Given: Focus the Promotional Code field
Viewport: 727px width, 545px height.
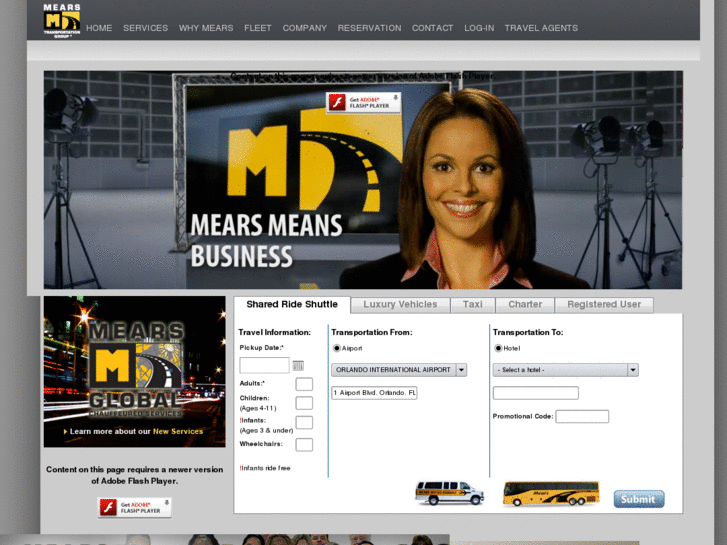Looking at the screenshot, I should (x=582, y=417).
